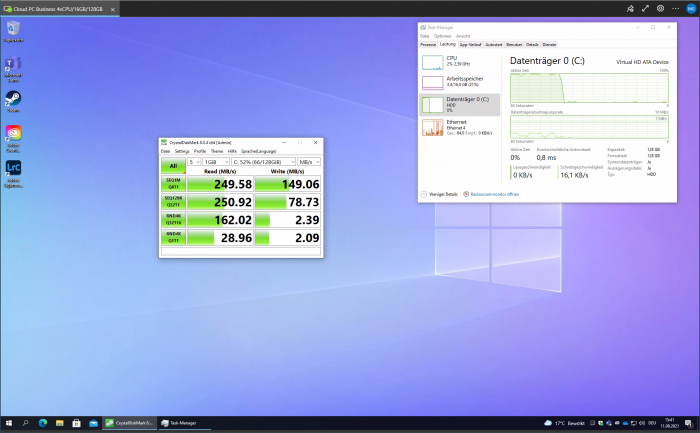Open the taskbar search magnifier
Viewport: 700px width, 433px height.
click(25, 423)
